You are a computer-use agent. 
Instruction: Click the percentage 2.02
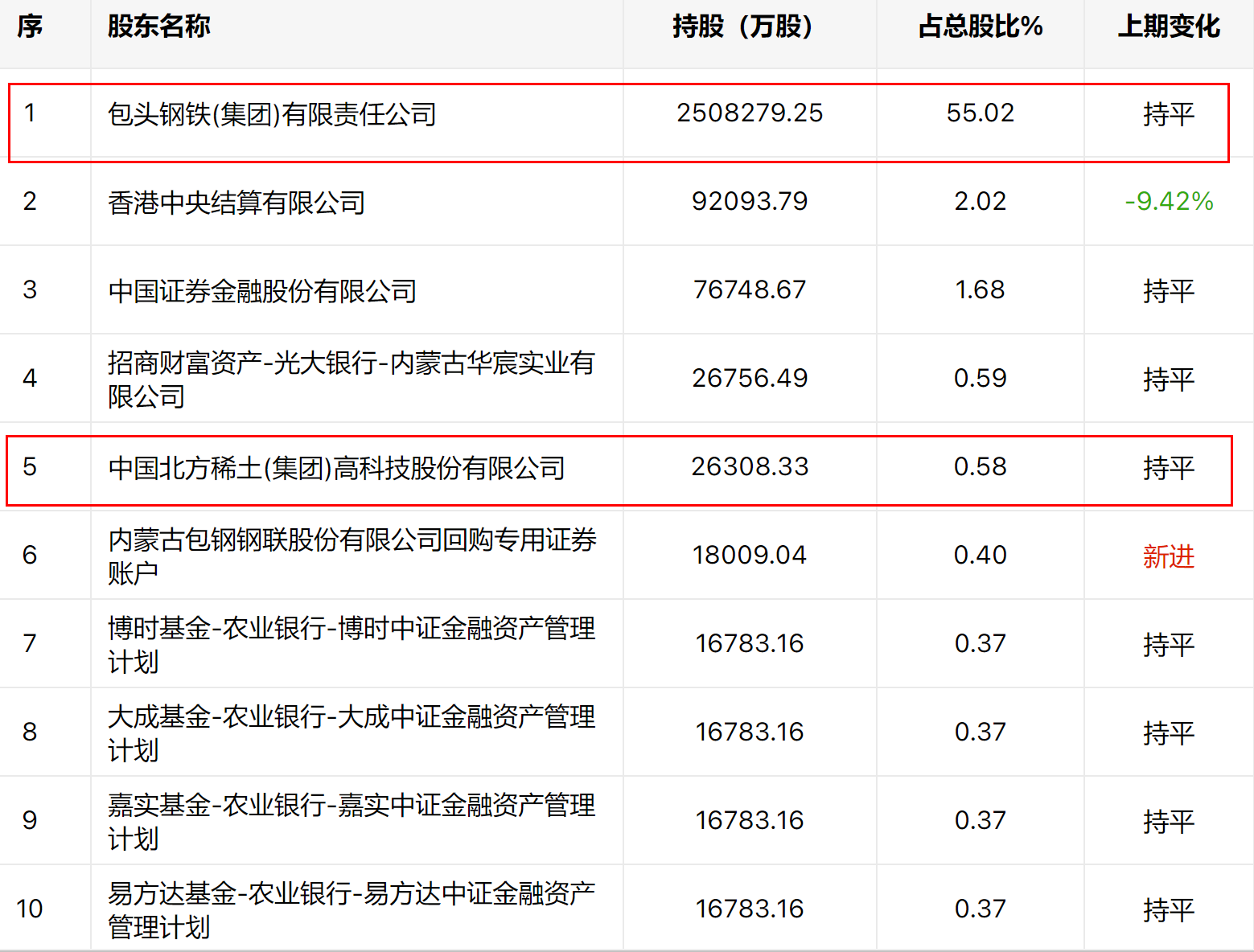(981, 201)
